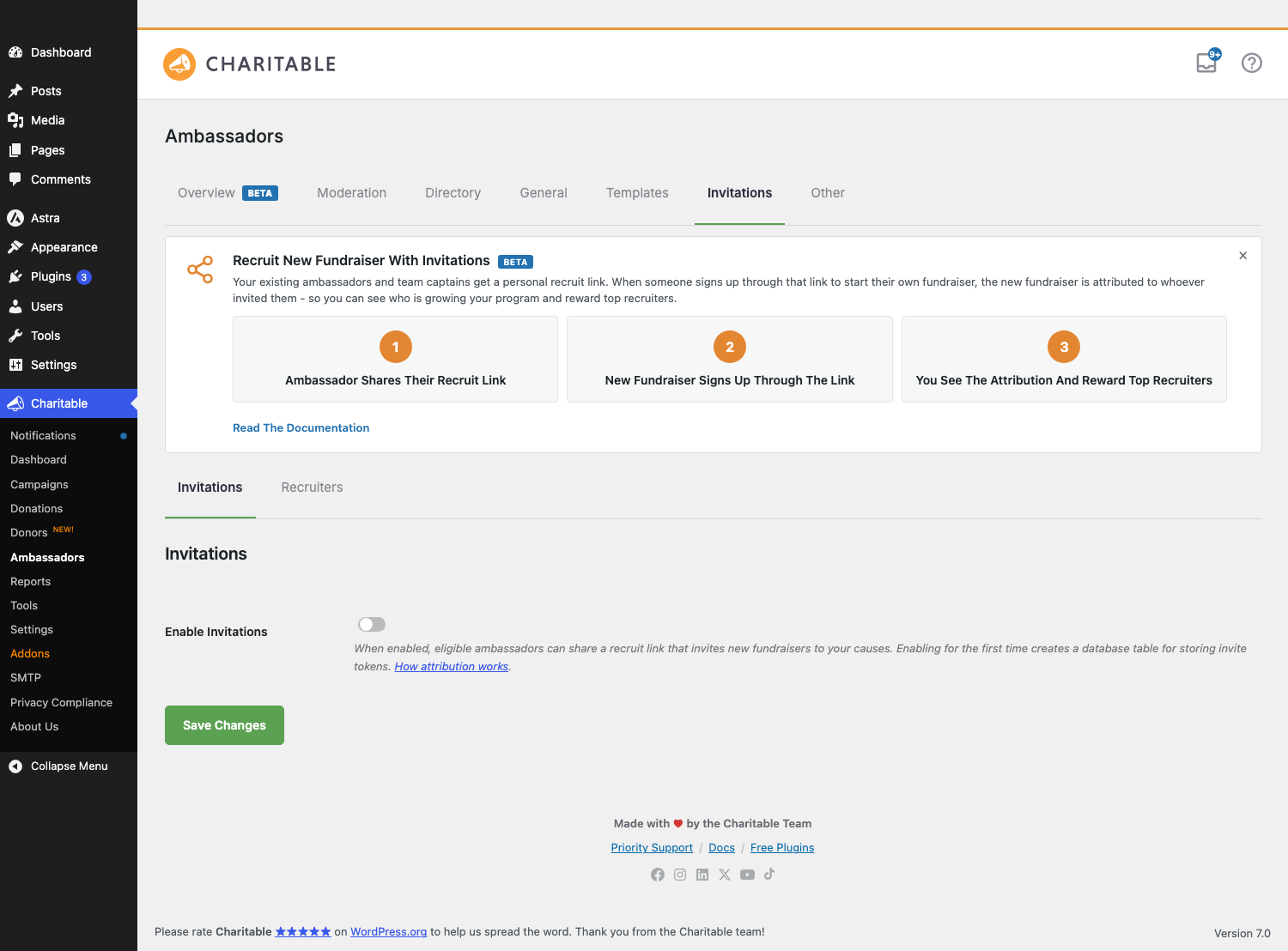Click the Settings sliders icon

15,365
